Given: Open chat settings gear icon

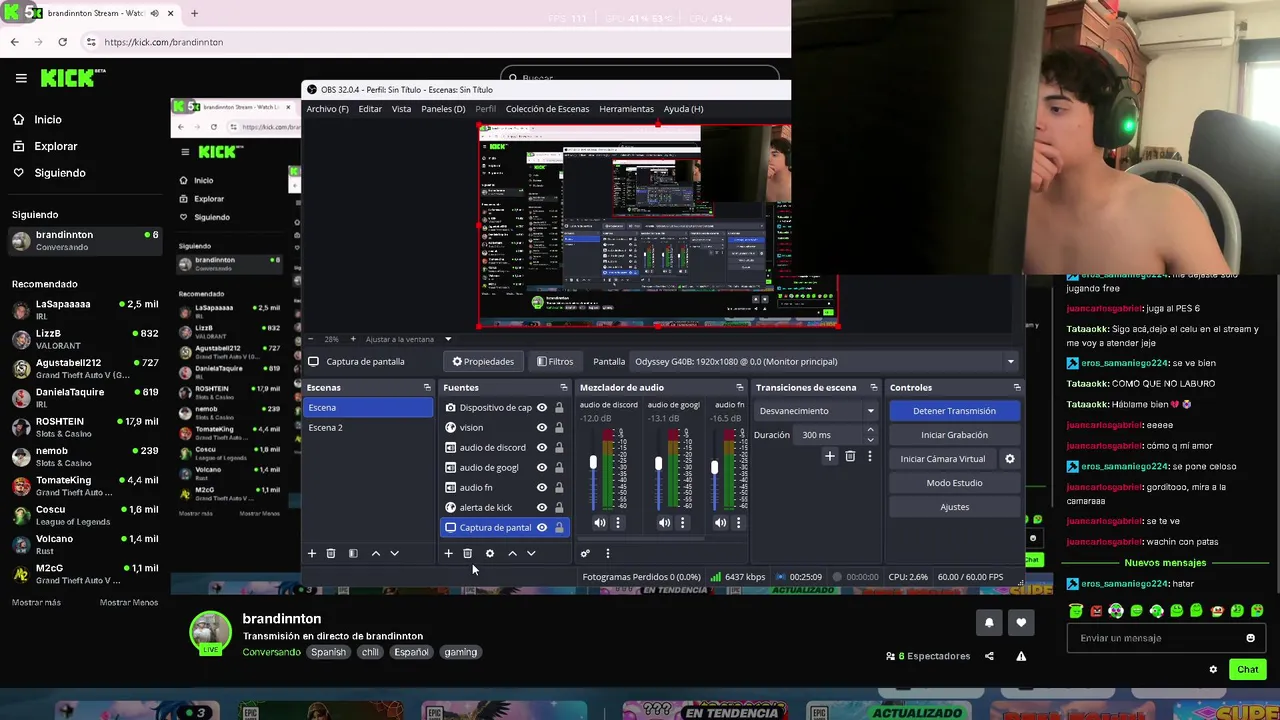Looking at the screenshot, I should pyautogui.click(x=1213, y=669).
